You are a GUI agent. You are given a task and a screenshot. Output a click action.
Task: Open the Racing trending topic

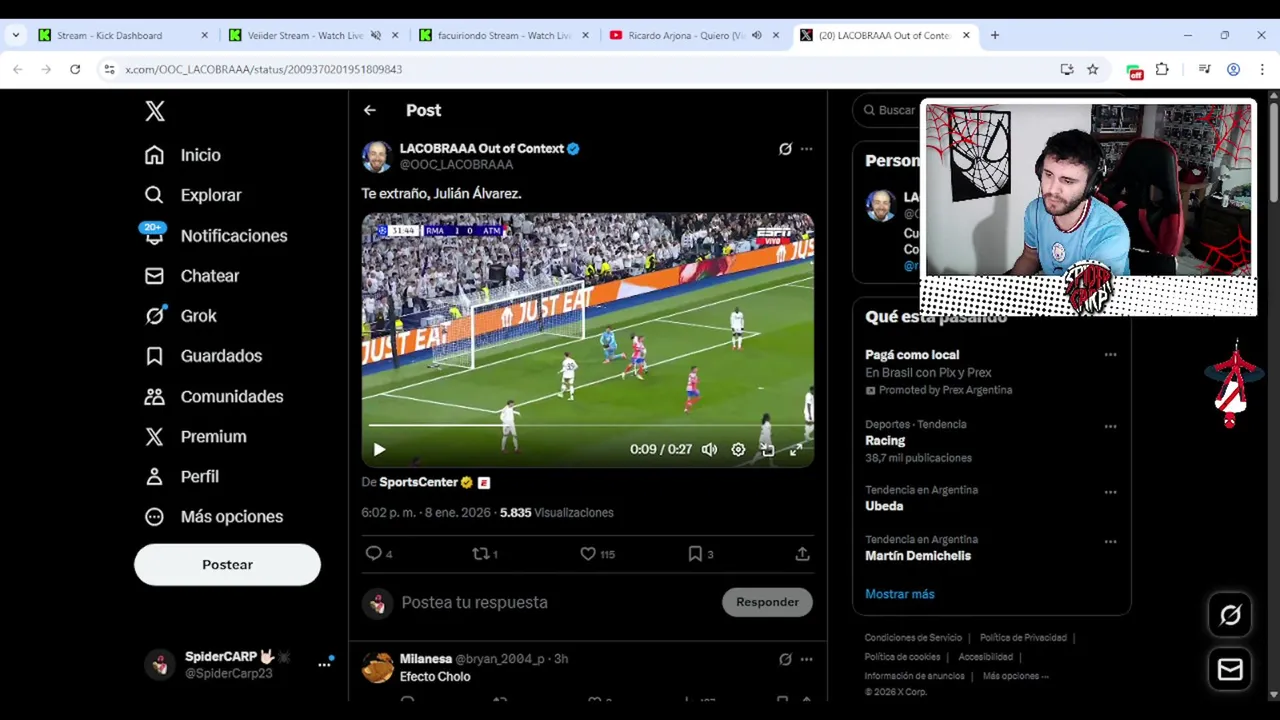[885, 441]
